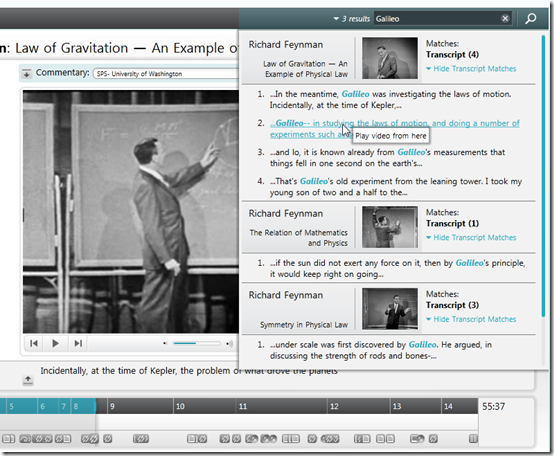Image resolution: width=554 pixels, height=456 pixels.
Task: Play the lecture video
Action: [x=55, y=343]
